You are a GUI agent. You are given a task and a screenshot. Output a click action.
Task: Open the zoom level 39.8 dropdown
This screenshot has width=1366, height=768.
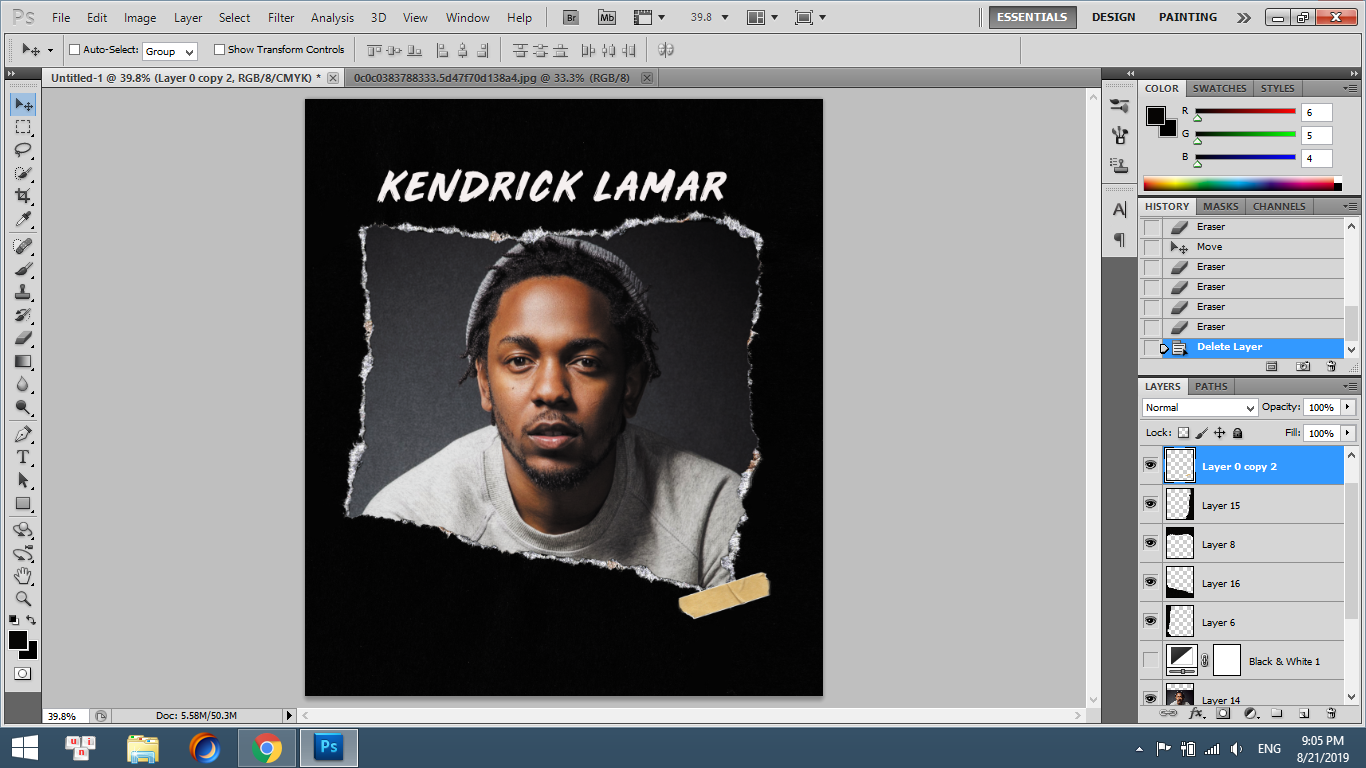[x=725, y=17]
